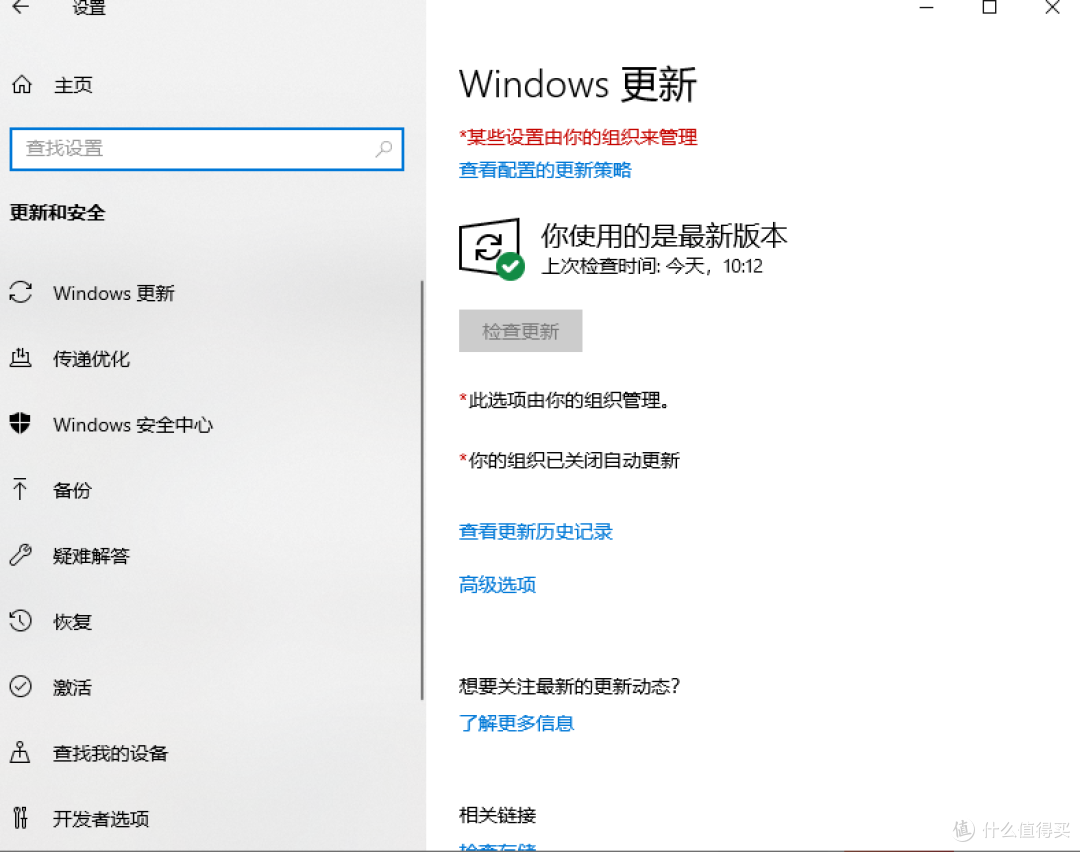Click the 想要关注最新的更新动态 text
Screen dimensions: 1080x852
(570, 686)
